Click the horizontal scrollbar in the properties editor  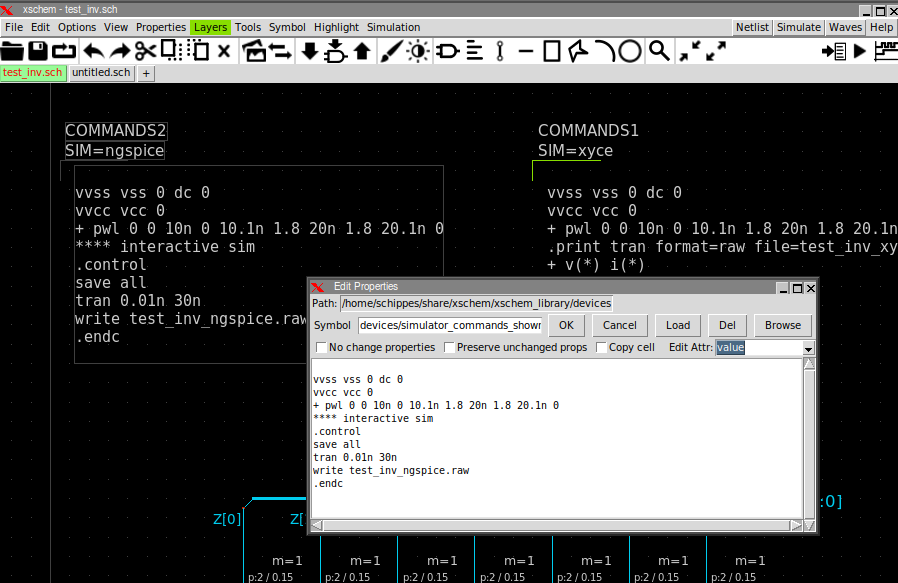(x=555, y=525)
